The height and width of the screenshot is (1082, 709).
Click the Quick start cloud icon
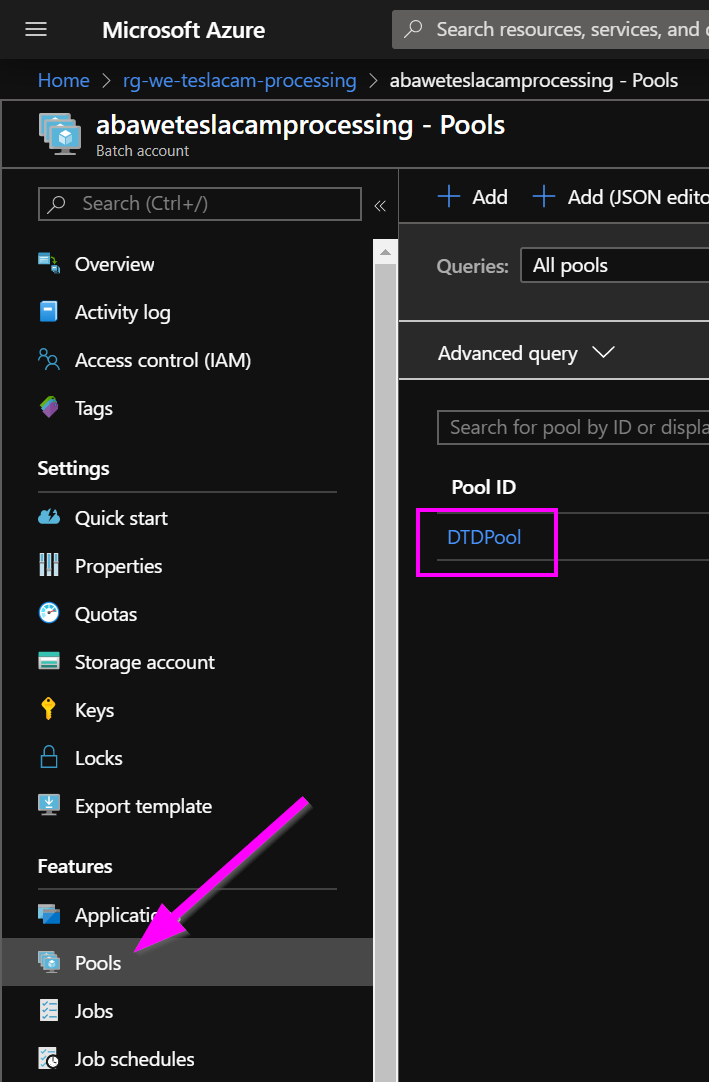[x=48, y=517]
